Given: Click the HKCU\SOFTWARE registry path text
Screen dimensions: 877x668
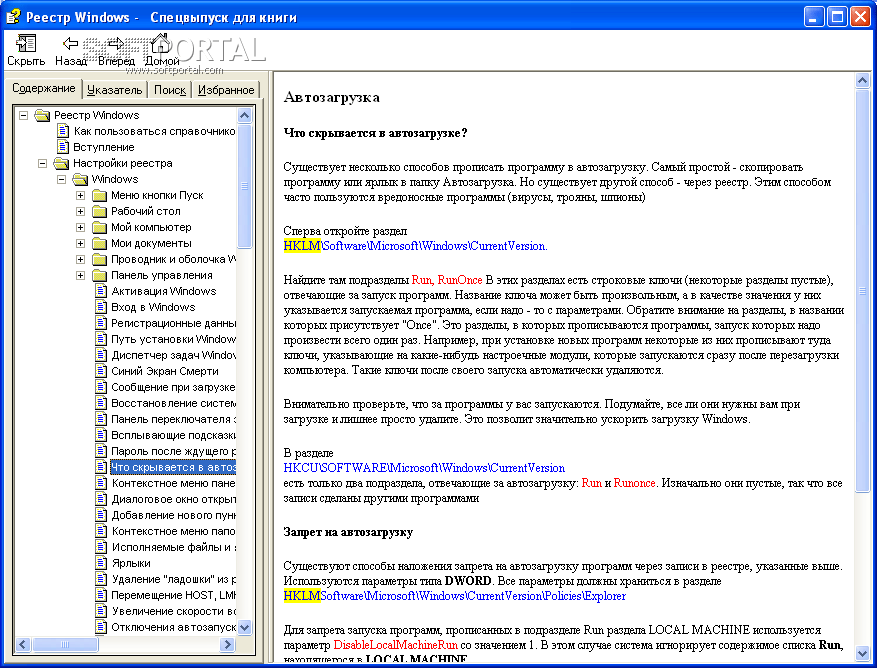Looking at the screenshot, I should pyautogui.click(x=424, y=468).
